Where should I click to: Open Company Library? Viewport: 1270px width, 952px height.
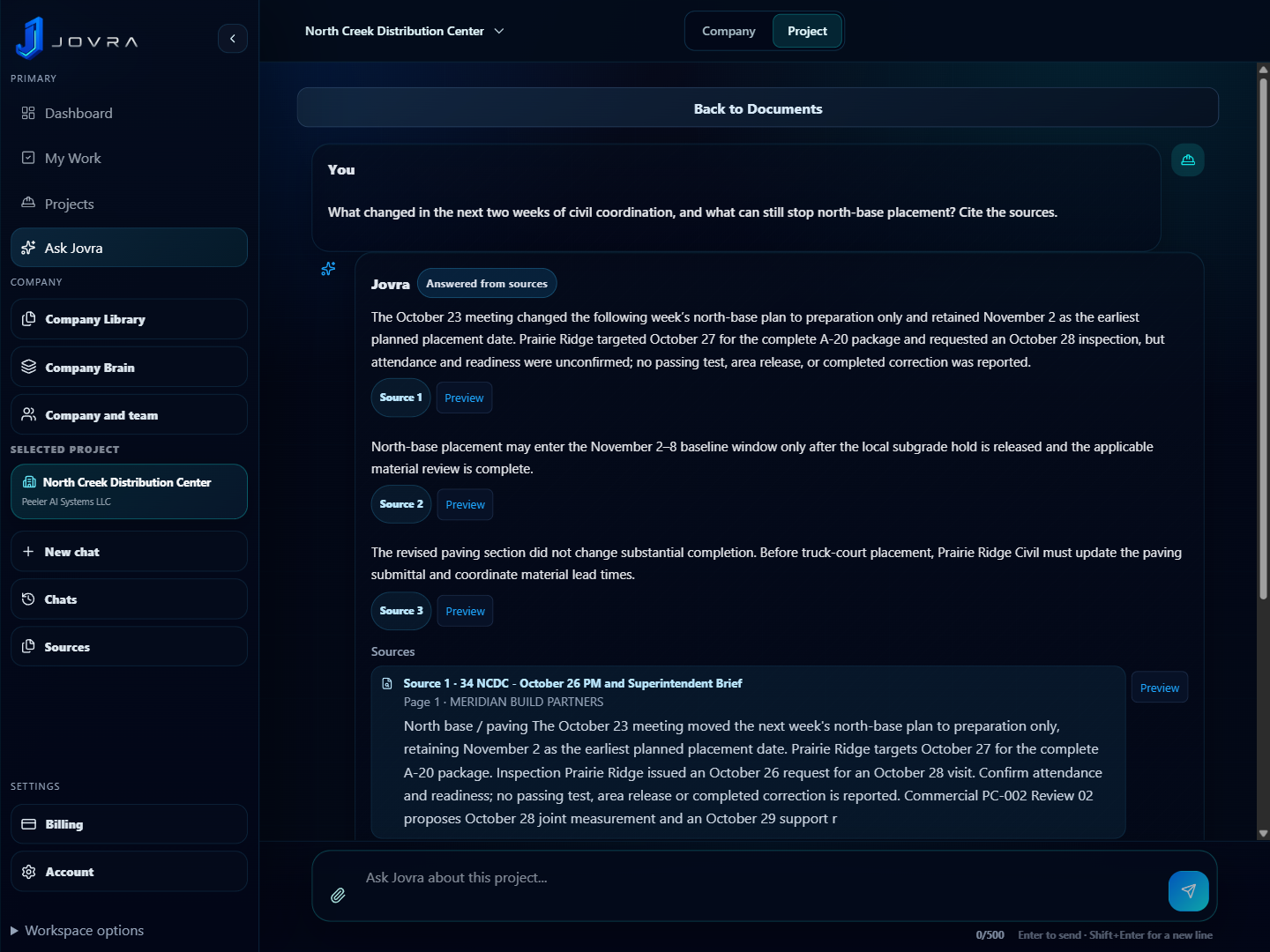[x=129, y=319]
